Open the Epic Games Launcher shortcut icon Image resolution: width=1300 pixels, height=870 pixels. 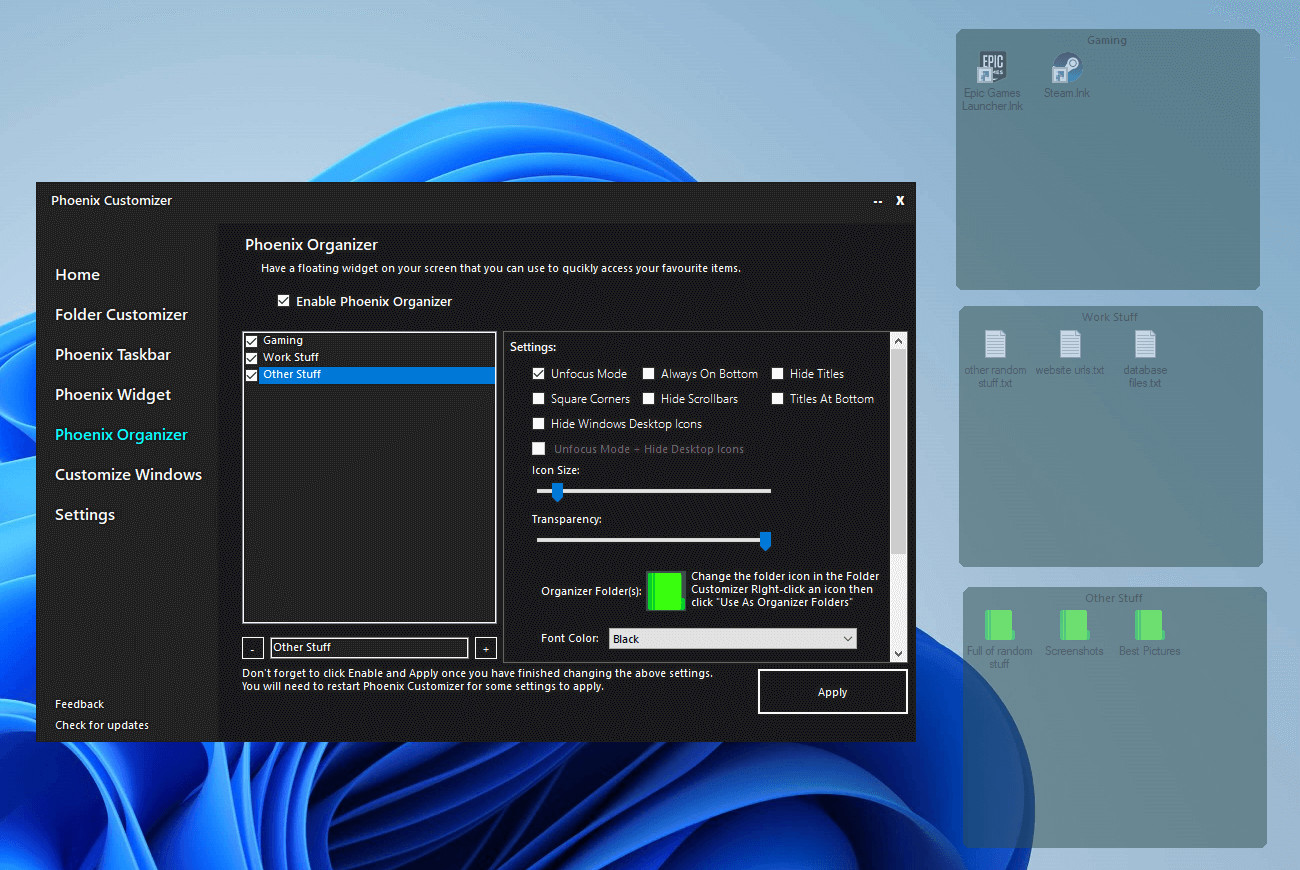click(992, 68)
